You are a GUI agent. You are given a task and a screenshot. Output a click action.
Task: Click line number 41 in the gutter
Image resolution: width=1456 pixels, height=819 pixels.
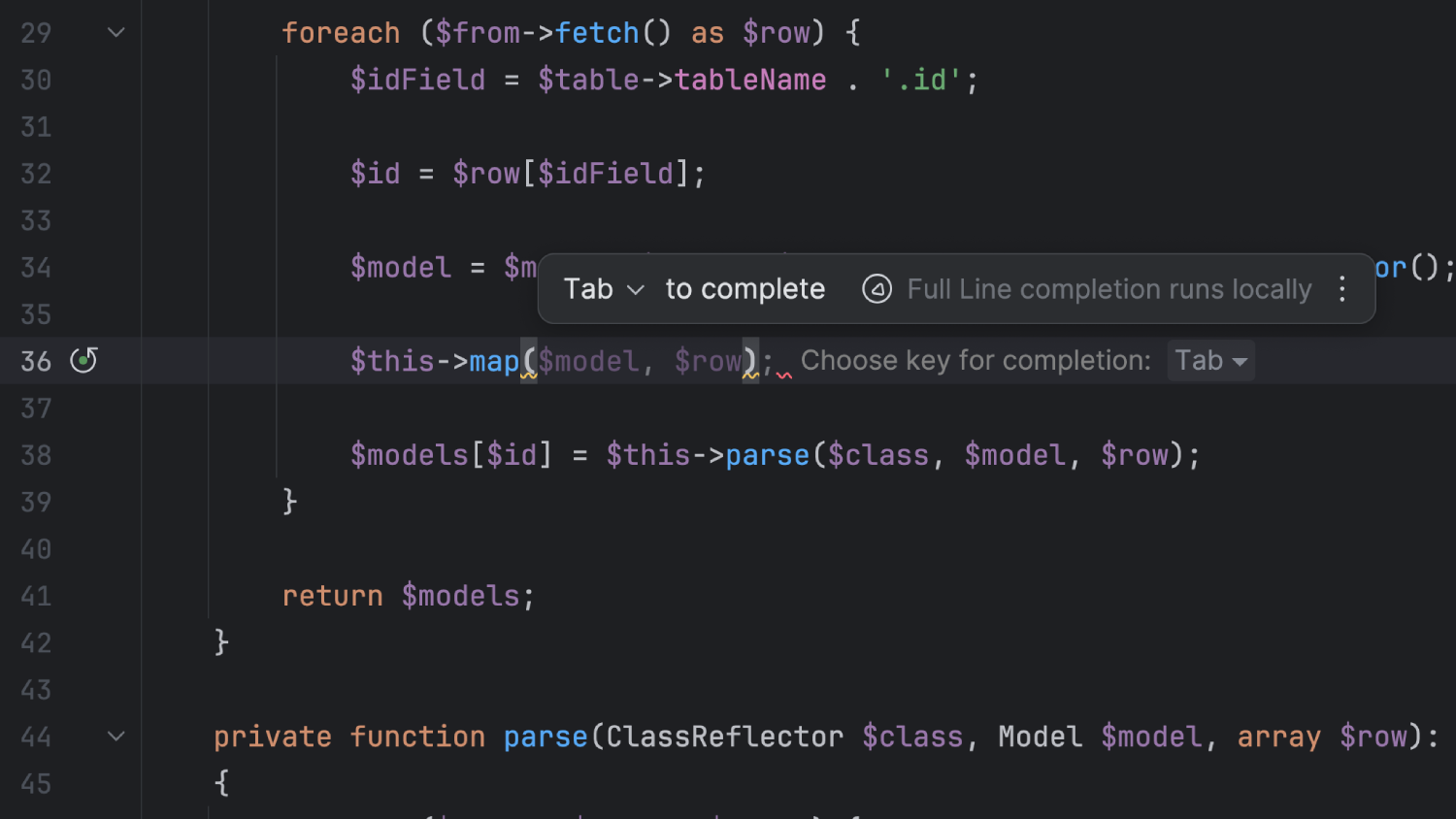pos(36,596)
